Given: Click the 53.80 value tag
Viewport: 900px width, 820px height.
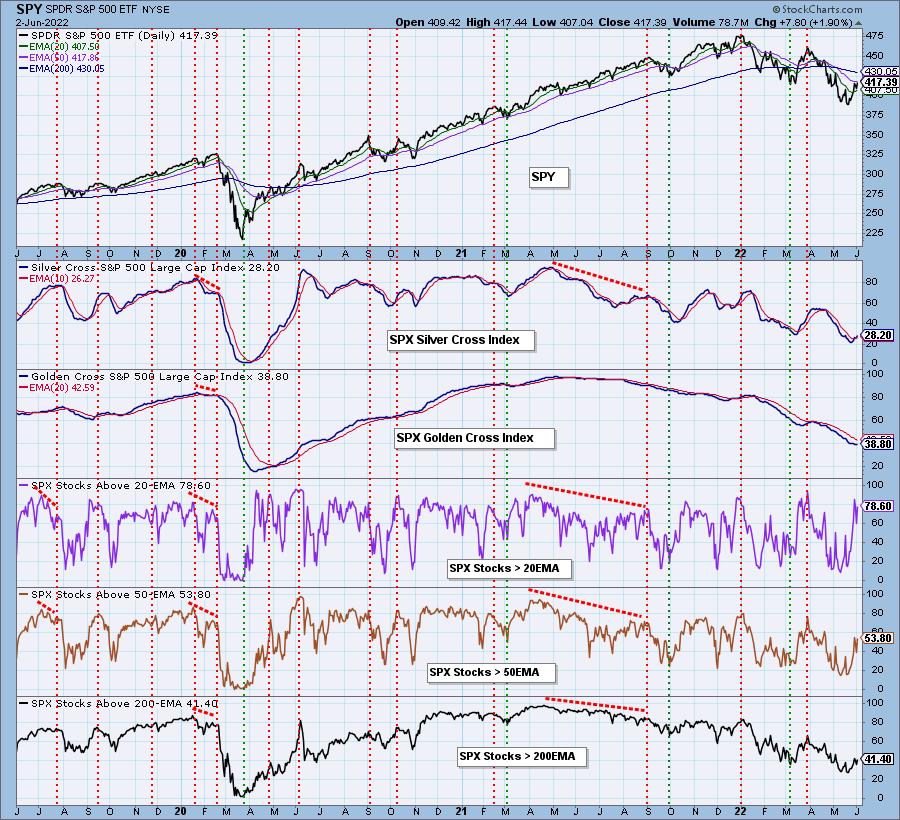Looking at the screenshot, I should pos(879,638).
